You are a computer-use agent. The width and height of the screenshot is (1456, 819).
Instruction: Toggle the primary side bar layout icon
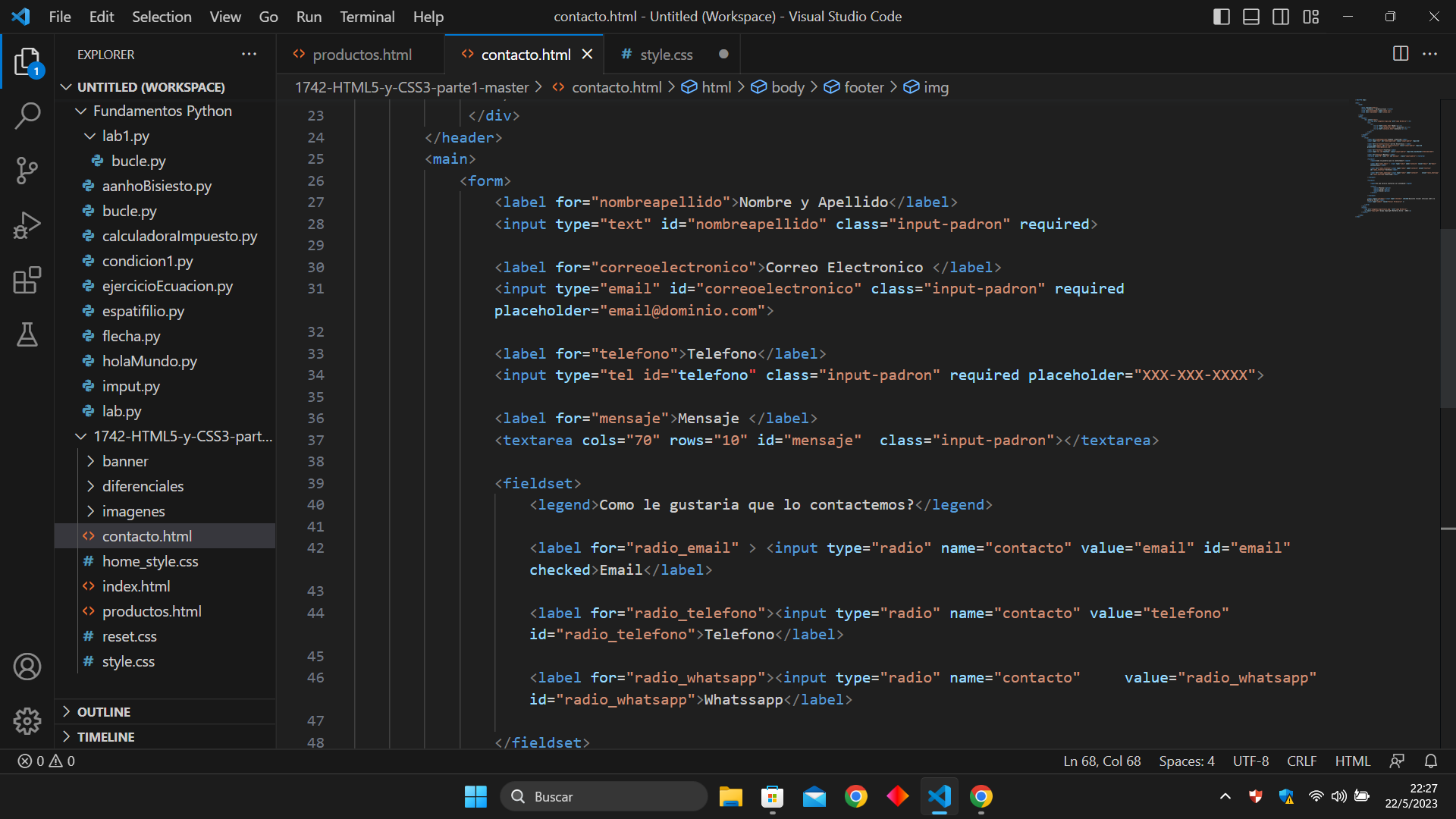pyautogui.click(x=1222, y=17)
